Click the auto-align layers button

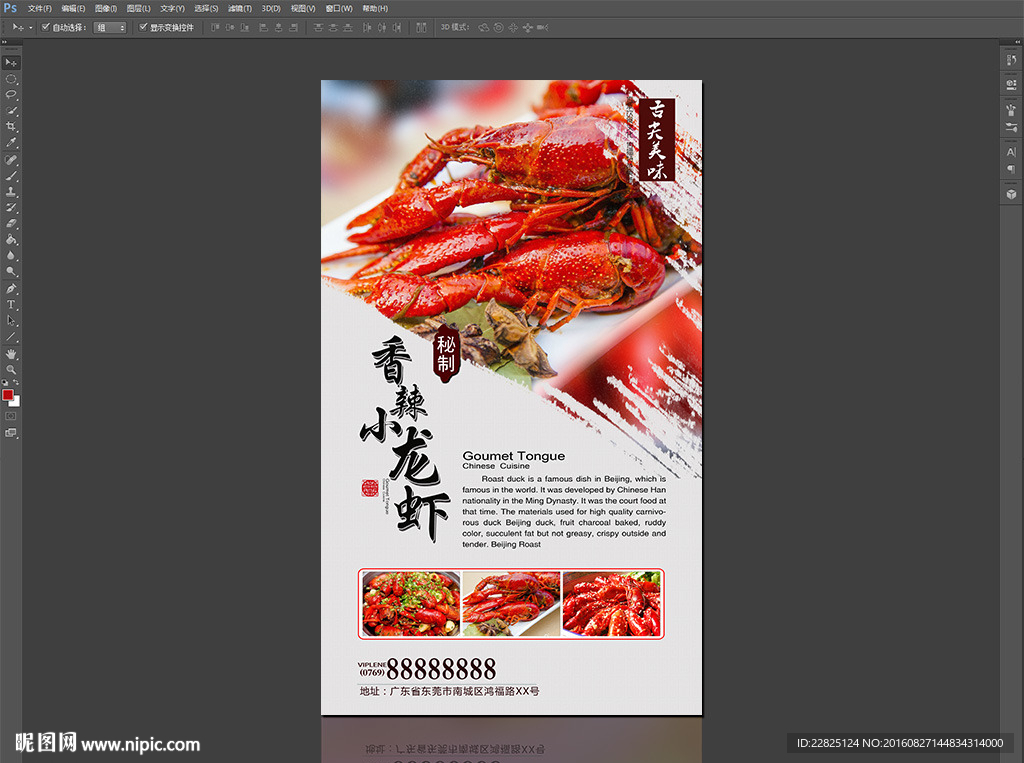coord(421,27)
